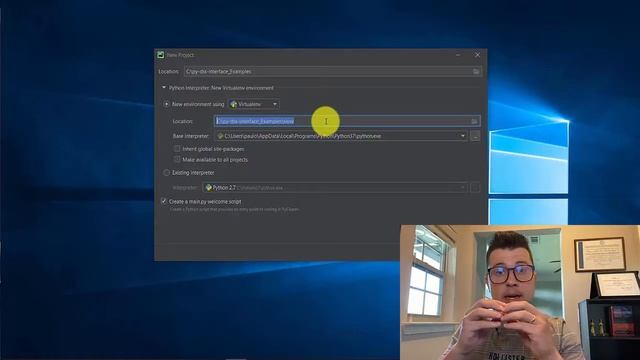This screenshot has height=360, width=640.
Task: Click the PyCharm icon in the New Project title bar
Action: pos(161,55)
